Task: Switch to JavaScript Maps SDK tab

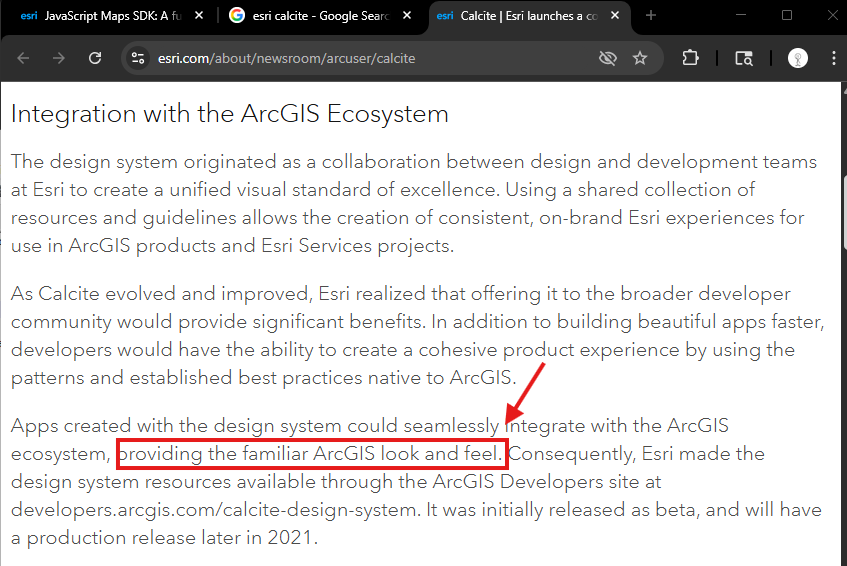Action: [106, 16]
